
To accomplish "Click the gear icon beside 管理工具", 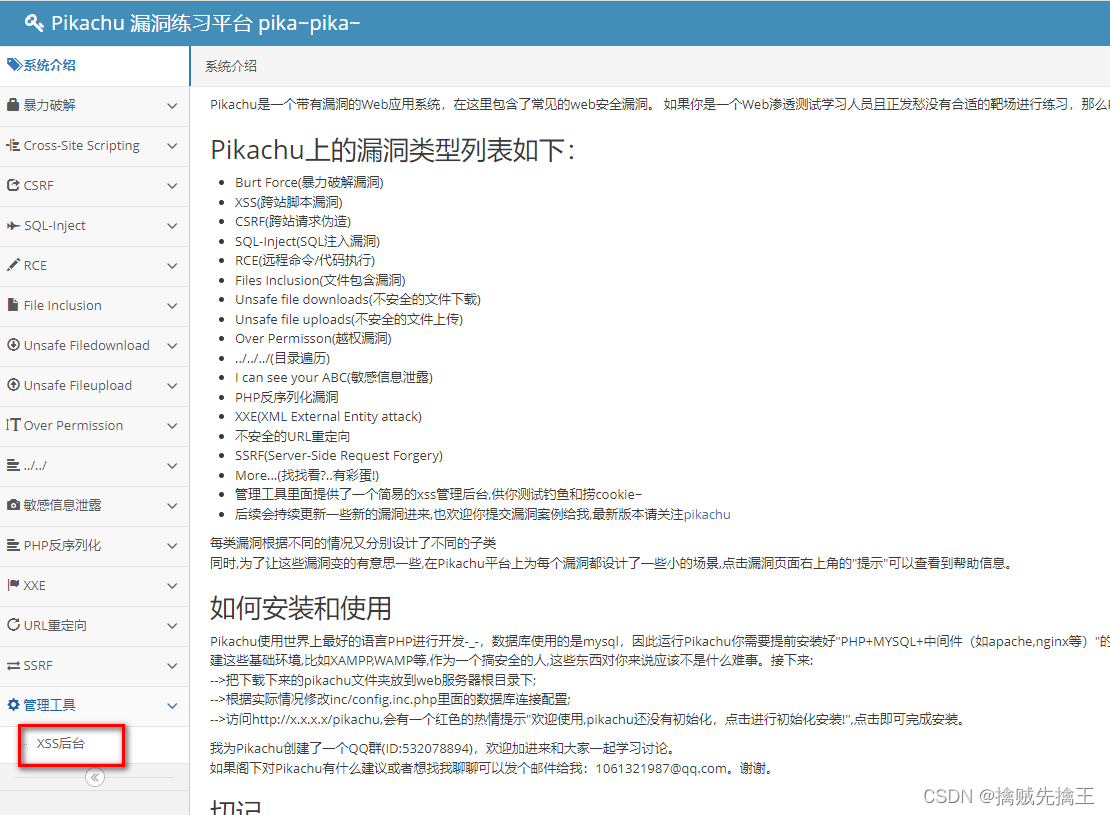I will 13,705.
